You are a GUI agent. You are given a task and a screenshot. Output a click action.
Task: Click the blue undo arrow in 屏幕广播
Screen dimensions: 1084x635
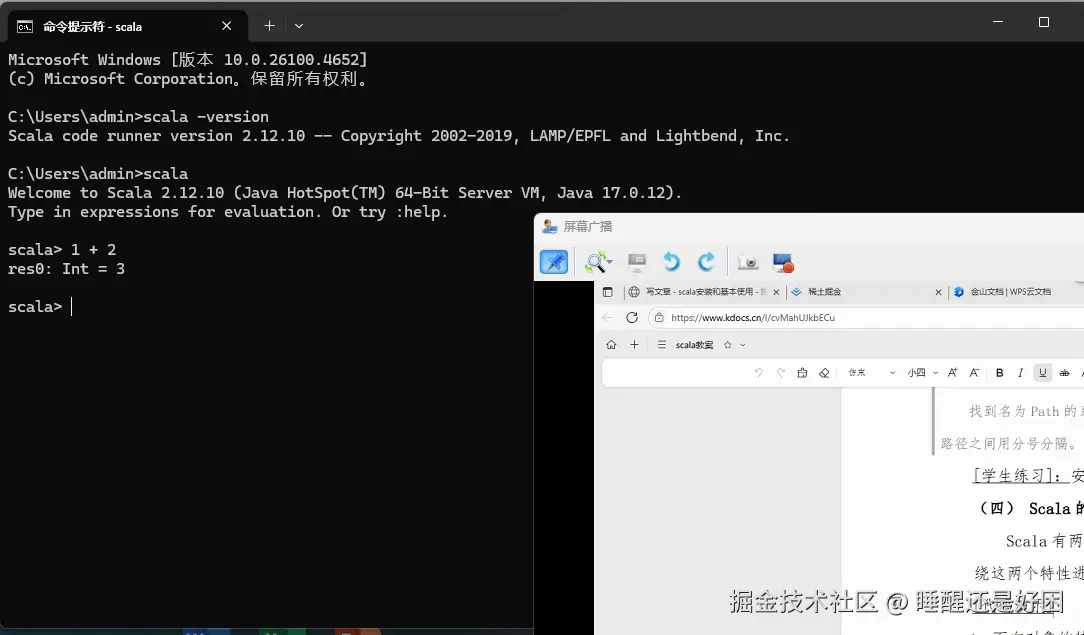pos(671,262)
